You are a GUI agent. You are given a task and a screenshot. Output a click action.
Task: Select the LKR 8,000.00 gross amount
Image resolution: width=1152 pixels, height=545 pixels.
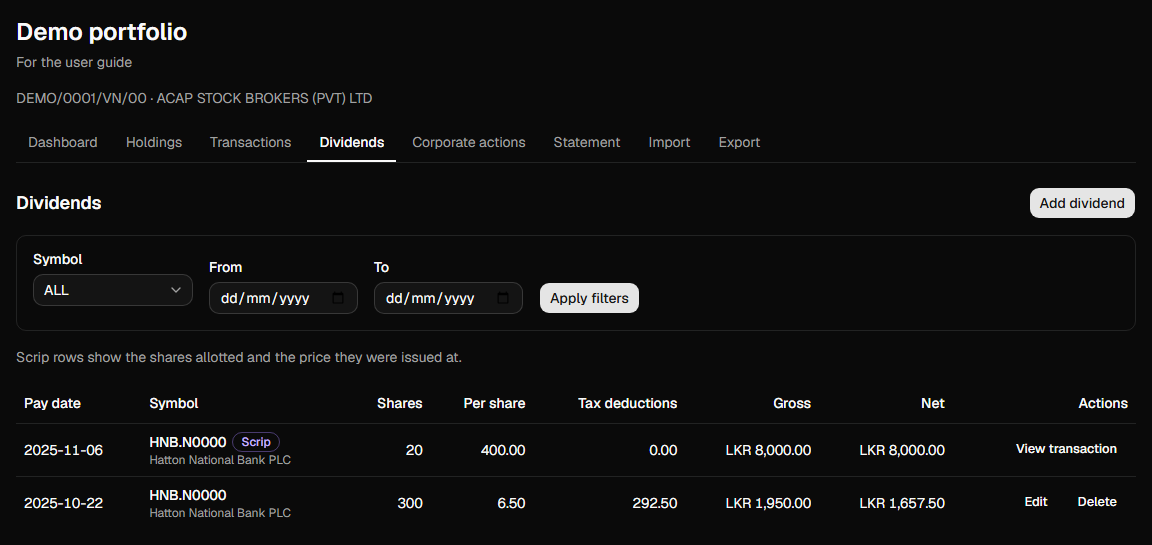[768, 450]
